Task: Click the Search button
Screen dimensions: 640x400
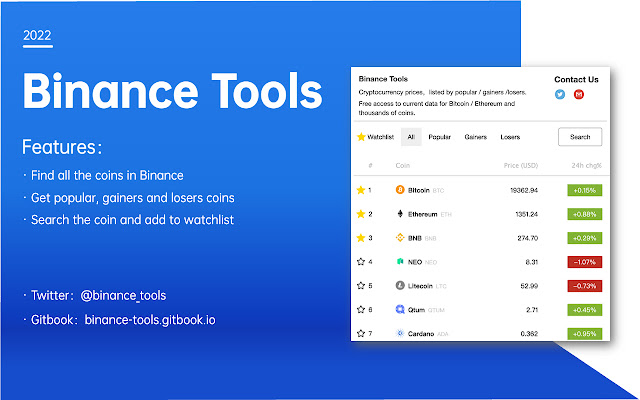Action: (580, 137)
